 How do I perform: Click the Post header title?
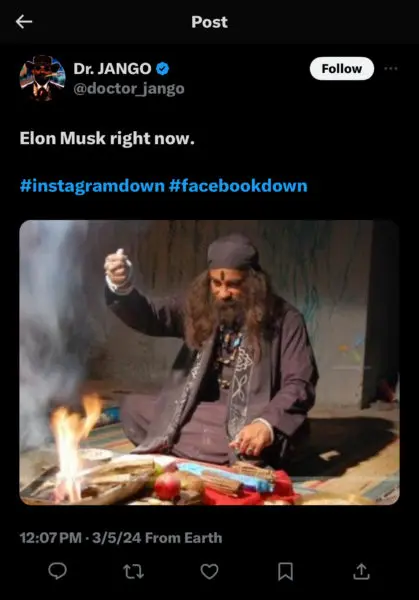(x=209, y=22)
